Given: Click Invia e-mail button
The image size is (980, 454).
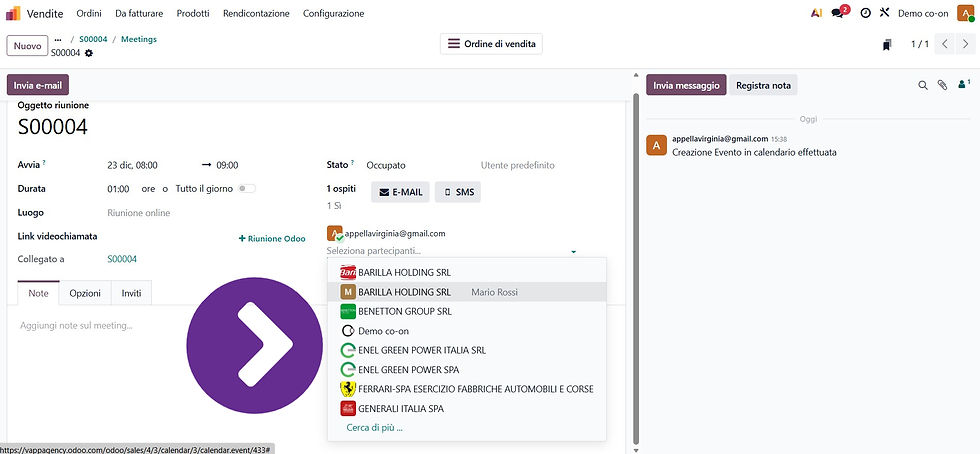Looking at the screenshot, I should [x=38, y=85].
